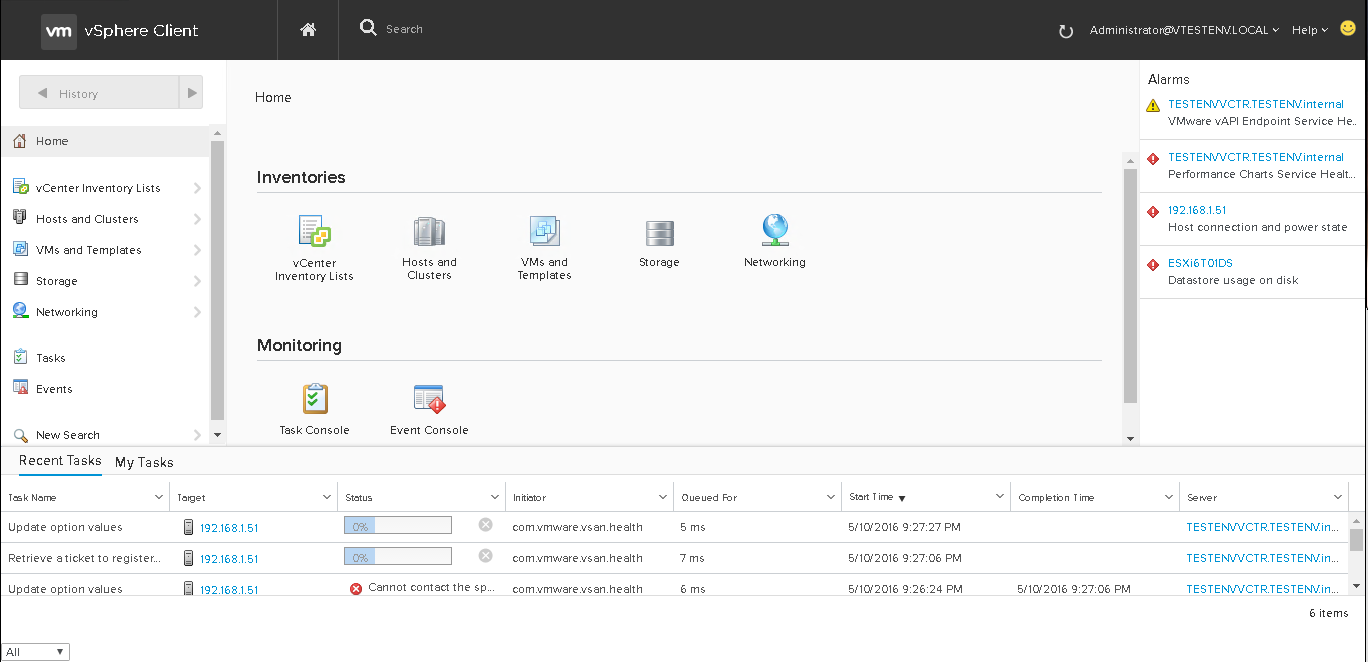Viewport: 1368px width, 662px height.
Task: Click the ESXi6T0IDS datastore alarm link
Action: 1198,263
